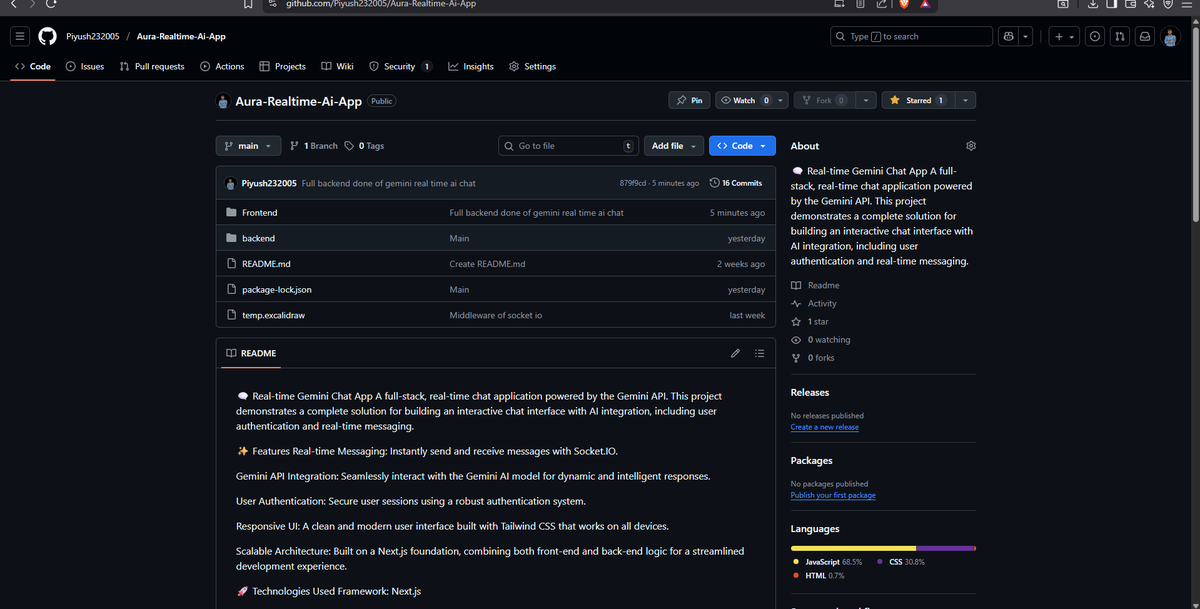The width and height of the screenshot is (1200, 609).
Task: Click the commit history clock icon
Action: coord(714,183)
